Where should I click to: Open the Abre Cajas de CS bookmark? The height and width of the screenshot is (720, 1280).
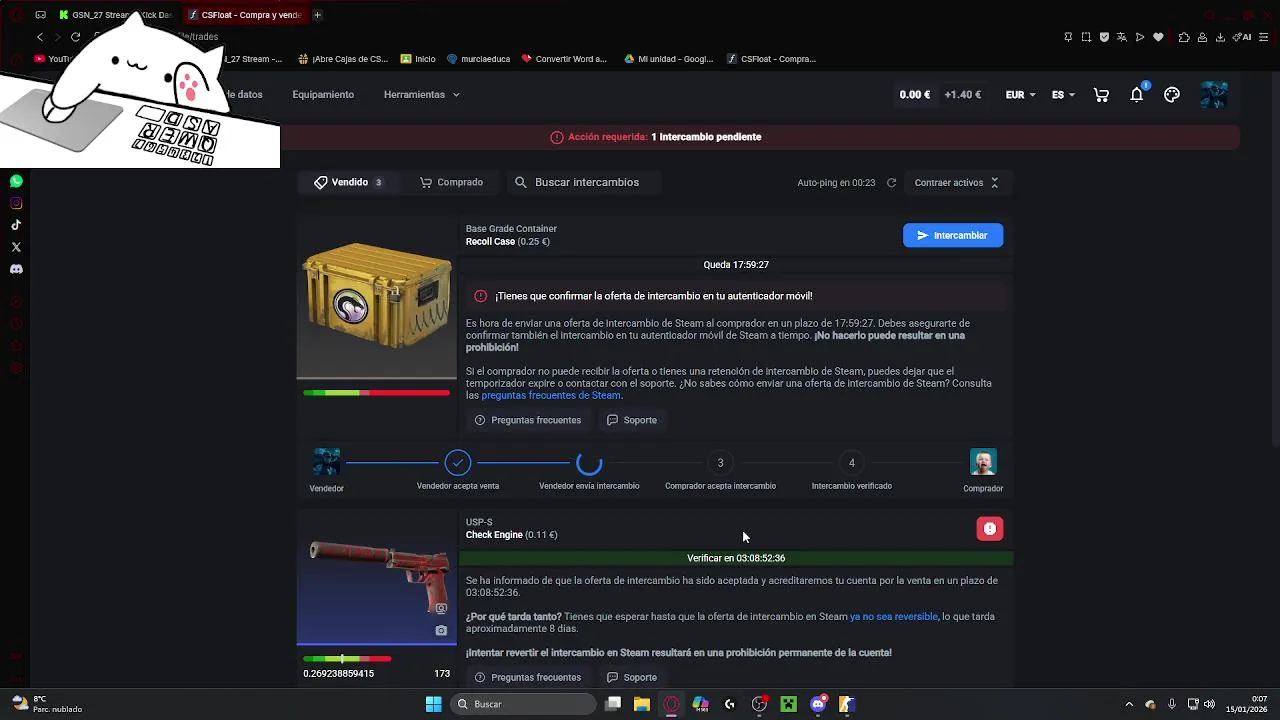(x=343, y=59)
